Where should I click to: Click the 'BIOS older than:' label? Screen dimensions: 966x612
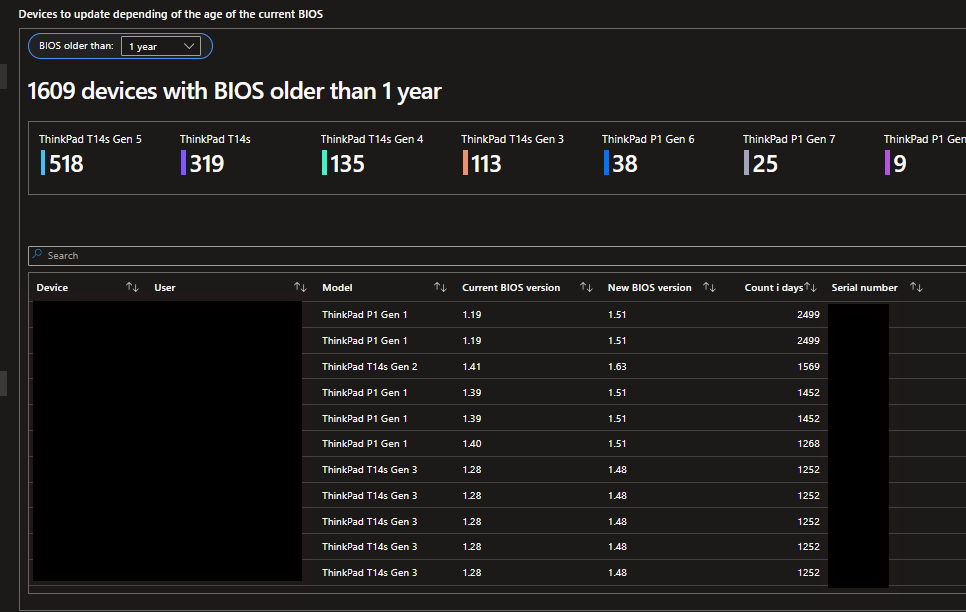[x=76, y=46]
